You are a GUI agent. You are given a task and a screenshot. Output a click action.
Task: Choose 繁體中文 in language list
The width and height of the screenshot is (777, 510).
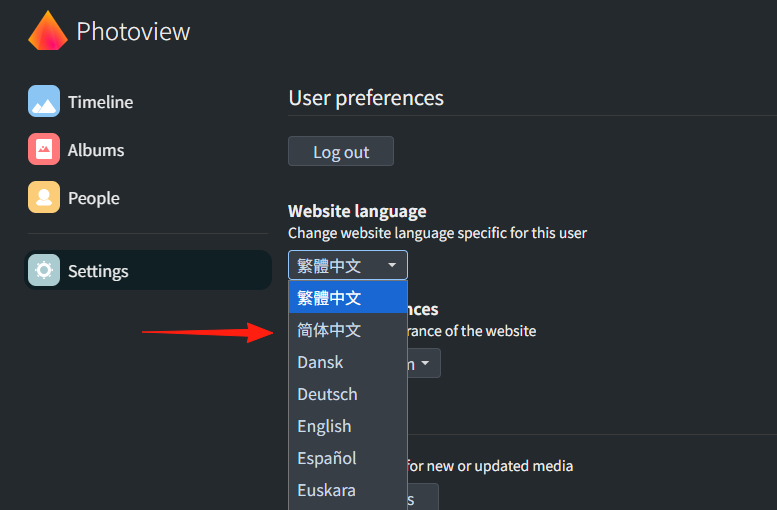click(348, 297)
